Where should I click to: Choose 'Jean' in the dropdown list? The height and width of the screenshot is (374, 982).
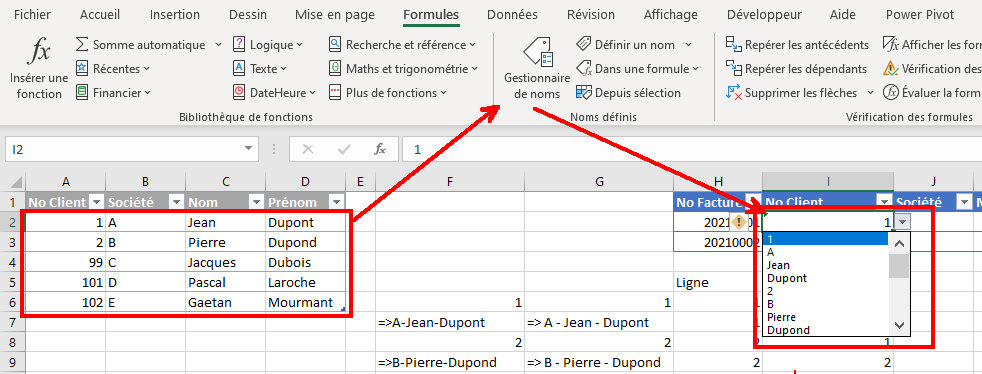pyautogui.click(x=825, y=265)
